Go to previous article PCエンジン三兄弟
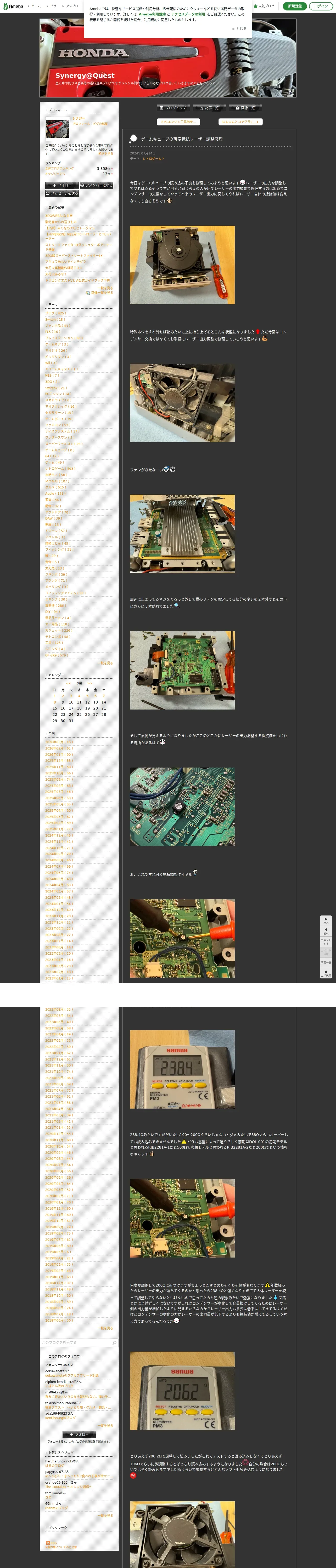Screen dimensions: 336x1568 coord(178,122)
